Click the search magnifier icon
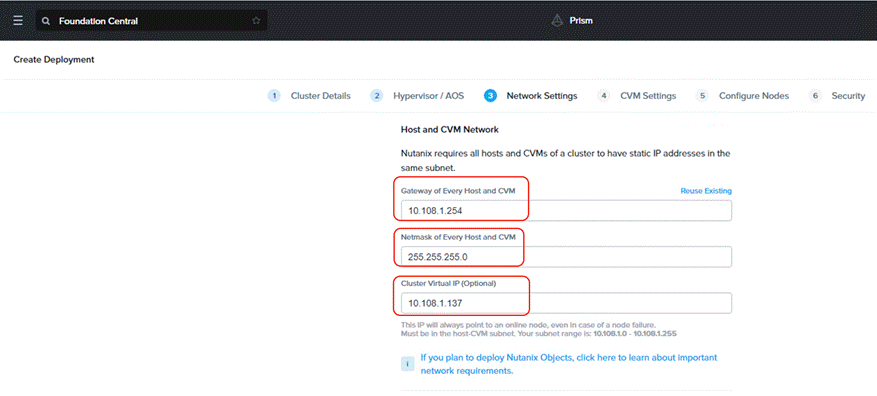877x396 pixels. point(46,21)
